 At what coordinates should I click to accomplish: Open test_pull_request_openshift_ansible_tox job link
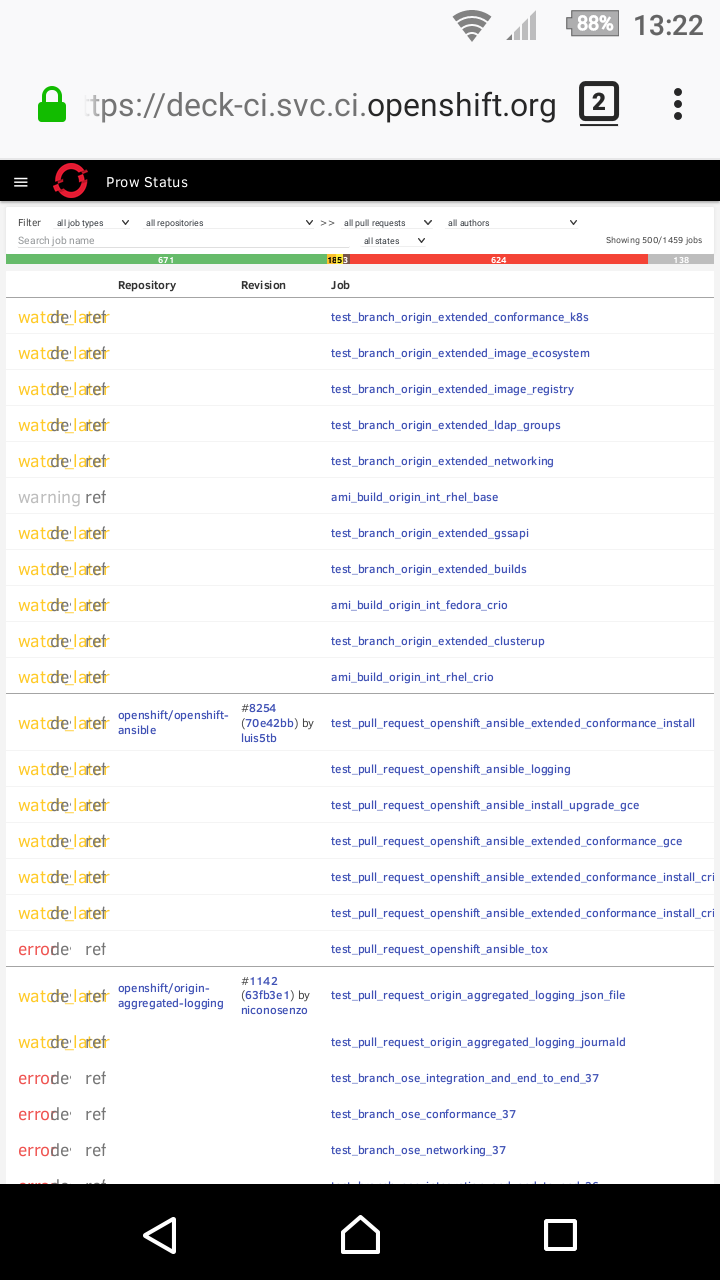click(440, 949)
